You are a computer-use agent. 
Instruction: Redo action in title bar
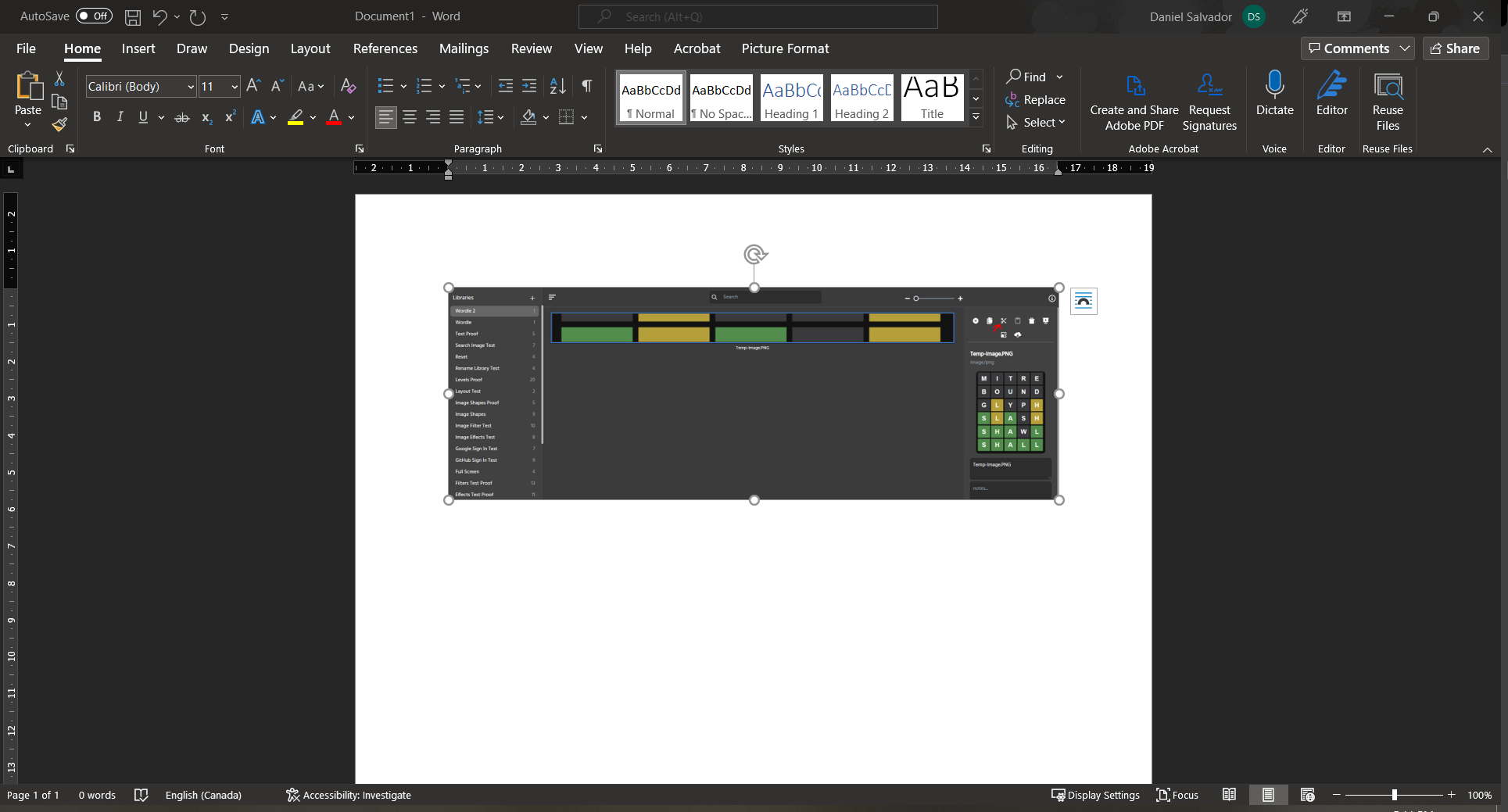(198, 16)
